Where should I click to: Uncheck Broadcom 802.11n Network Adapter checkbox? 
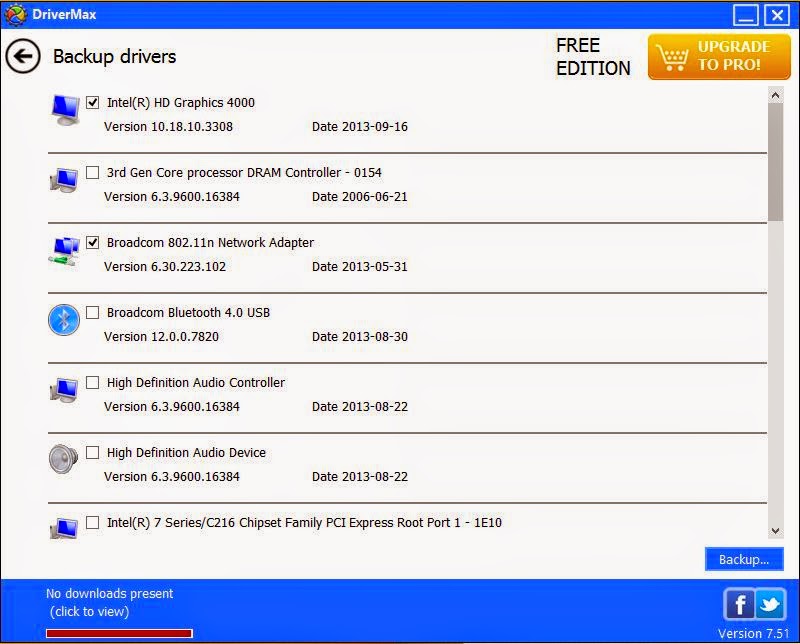(92, 242)
